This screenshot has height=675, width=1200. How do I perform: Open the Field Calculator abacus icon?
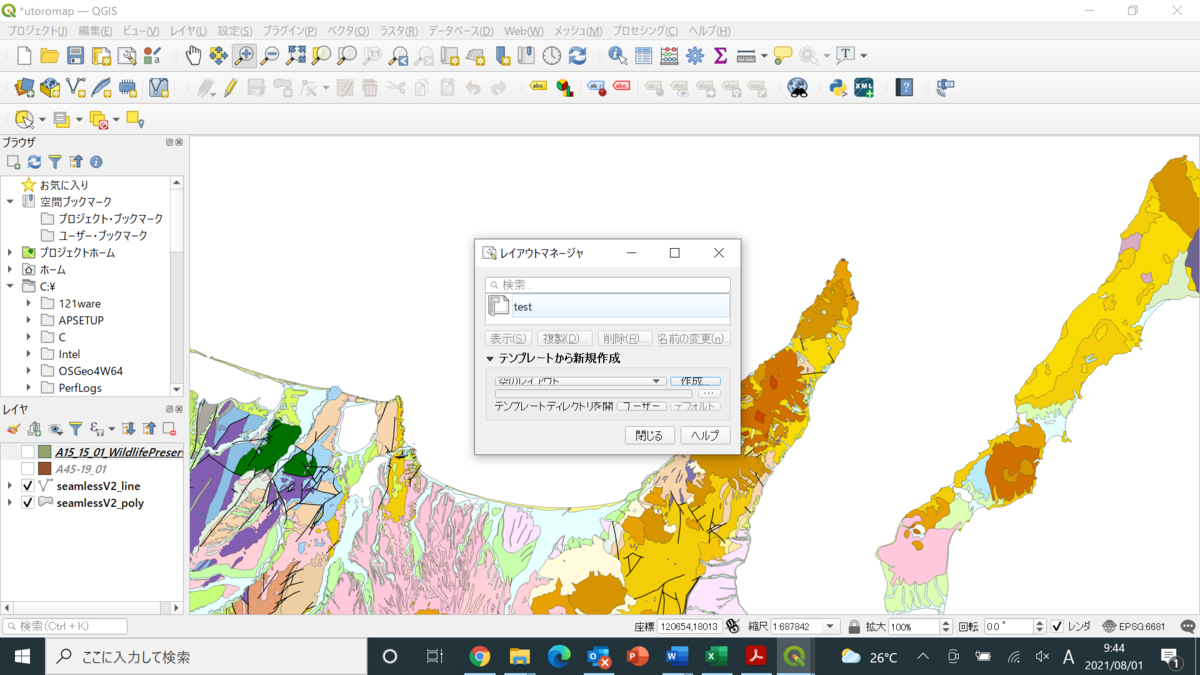click(x=669, y=56)
